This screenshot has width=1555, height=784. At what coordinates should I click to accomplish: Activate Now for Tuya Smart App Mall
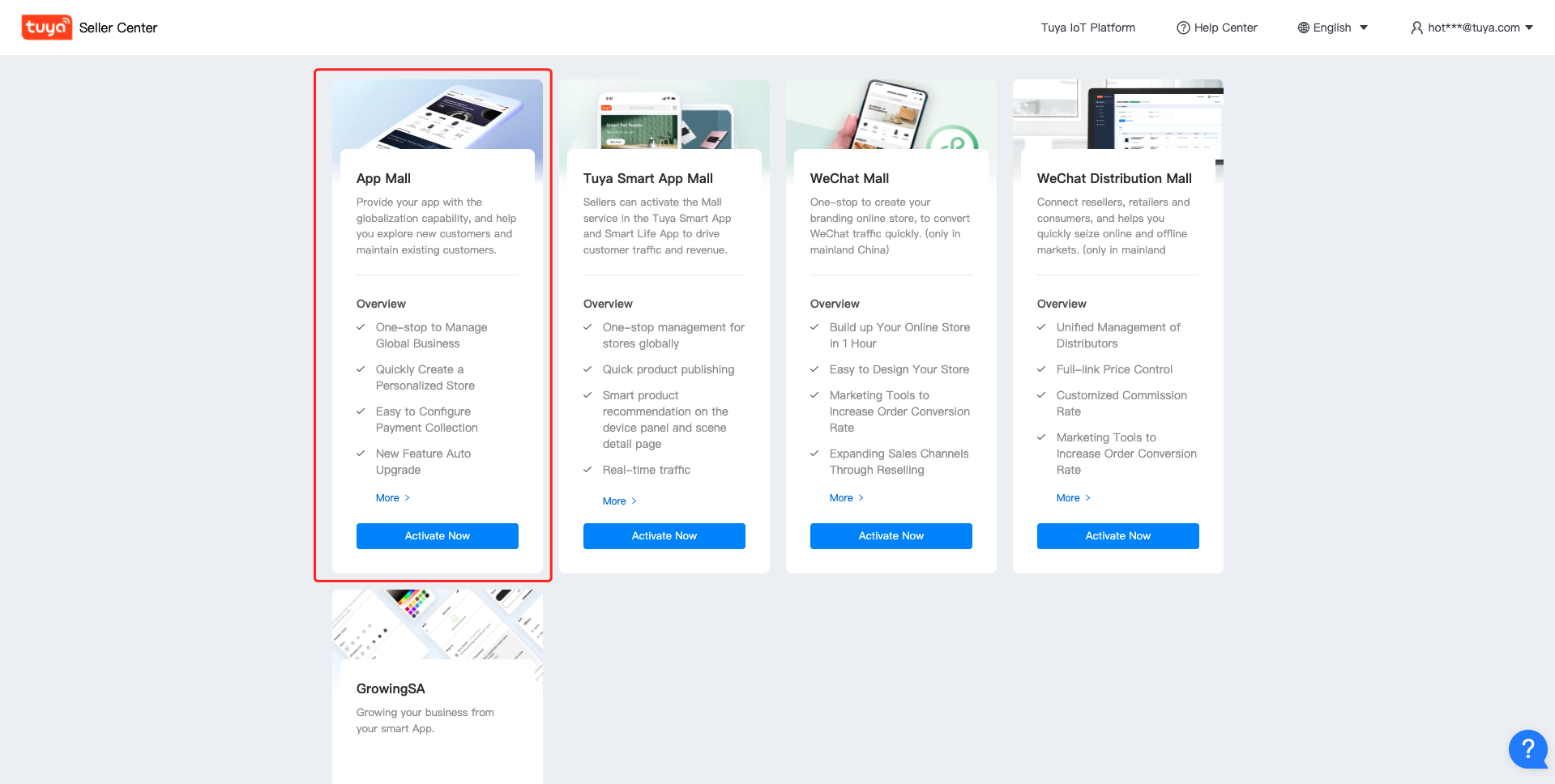point(664,535)
